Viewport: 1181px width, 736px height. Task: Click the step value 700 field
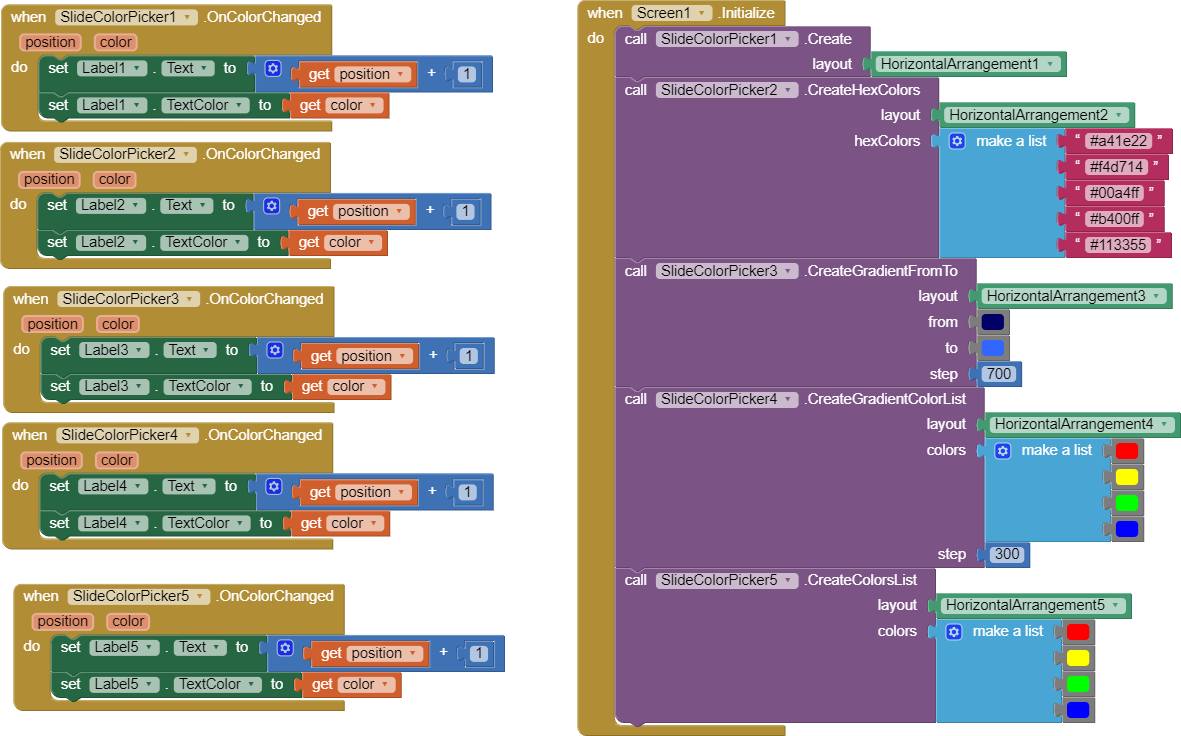[x=998, y=374]
